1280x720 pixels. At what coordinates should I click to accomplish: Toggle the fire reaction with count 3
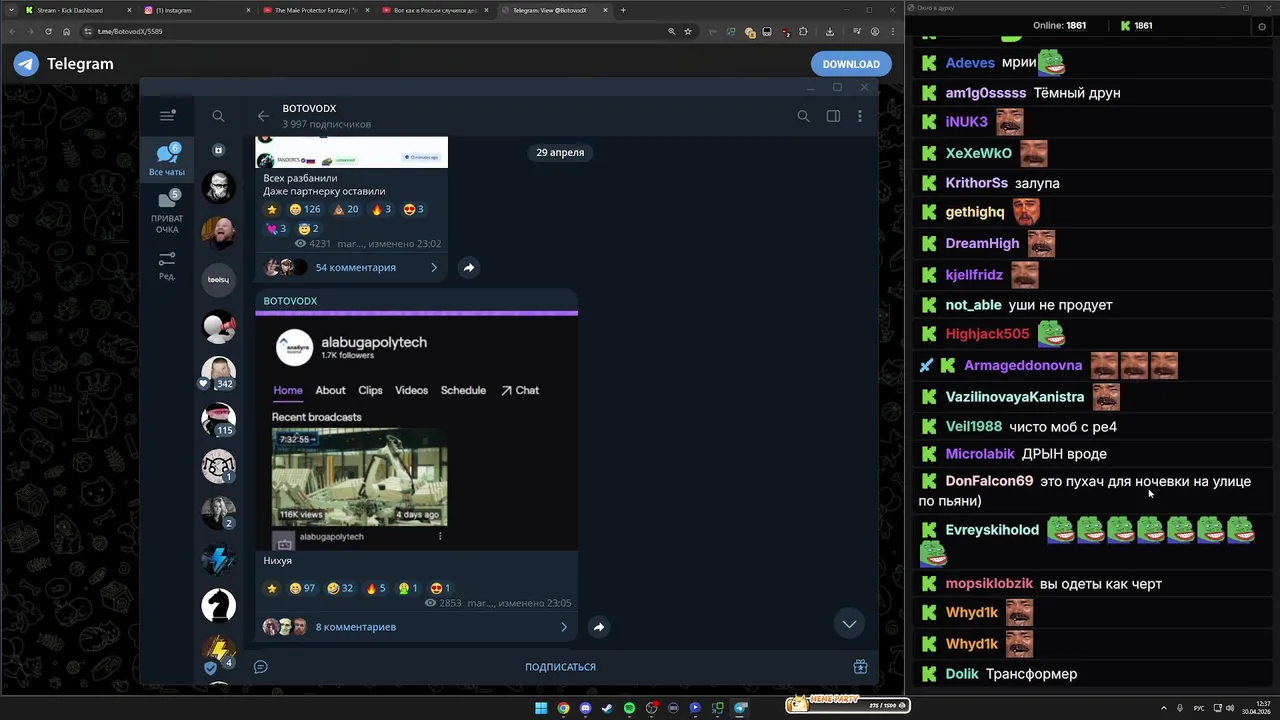pos(381,209)
